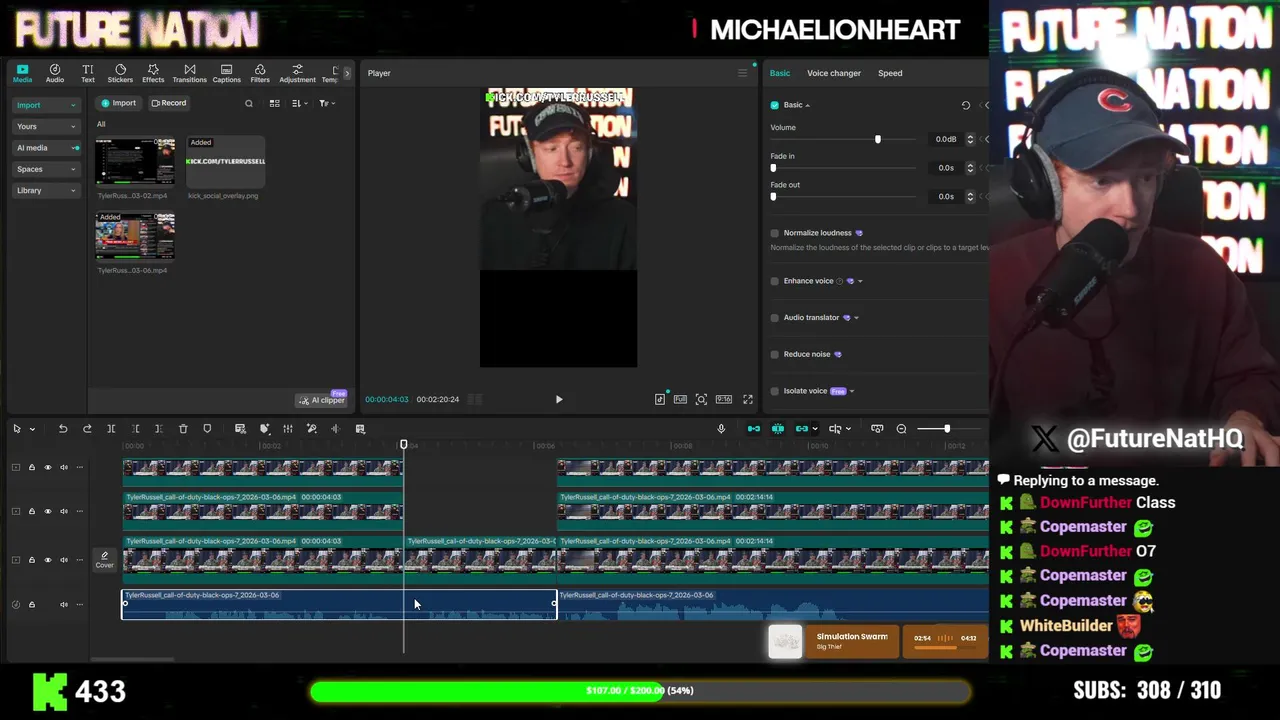Image resolution: width=1280 pixels, height=720 pixels.
Task: Click the volume 0.0dB stepper arrows
Action: click(x=969, y=139)
